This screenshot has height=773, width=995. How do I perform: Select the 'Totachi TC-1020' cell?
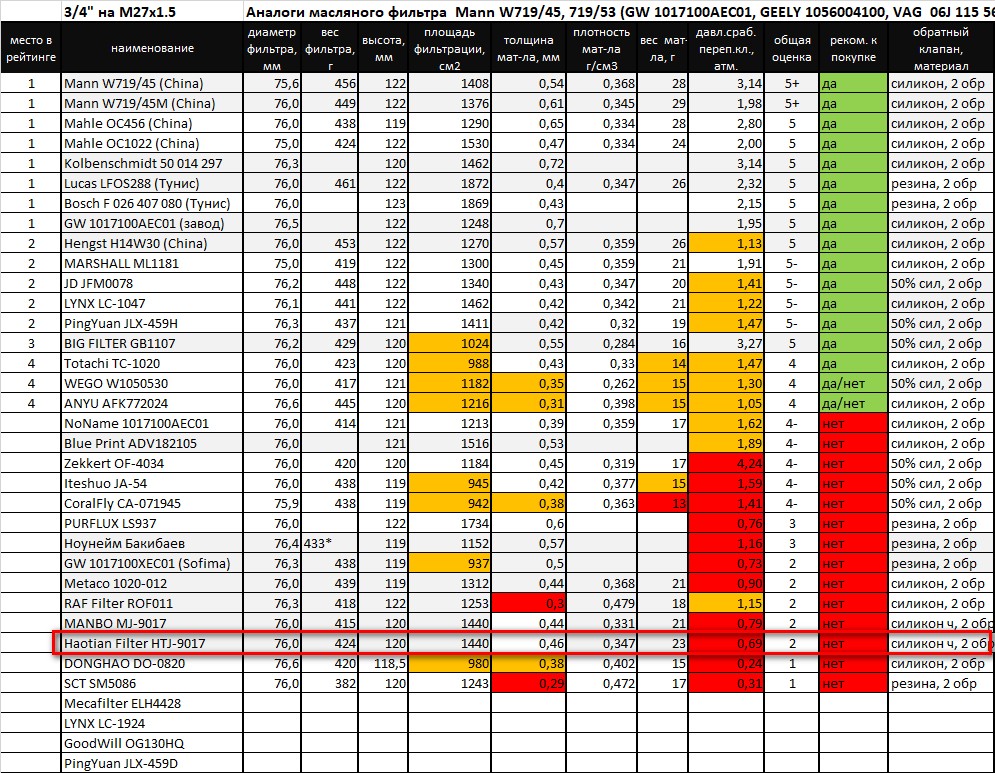152,363
